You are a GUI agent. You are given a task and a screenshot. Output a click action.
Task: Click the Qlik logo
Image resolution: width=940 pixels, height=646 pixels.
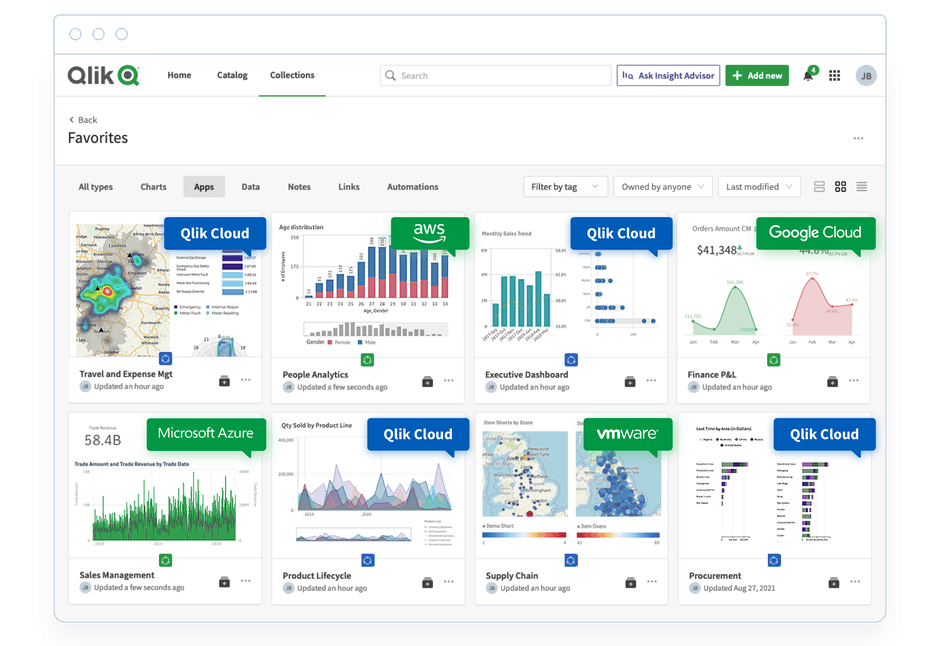103,76
